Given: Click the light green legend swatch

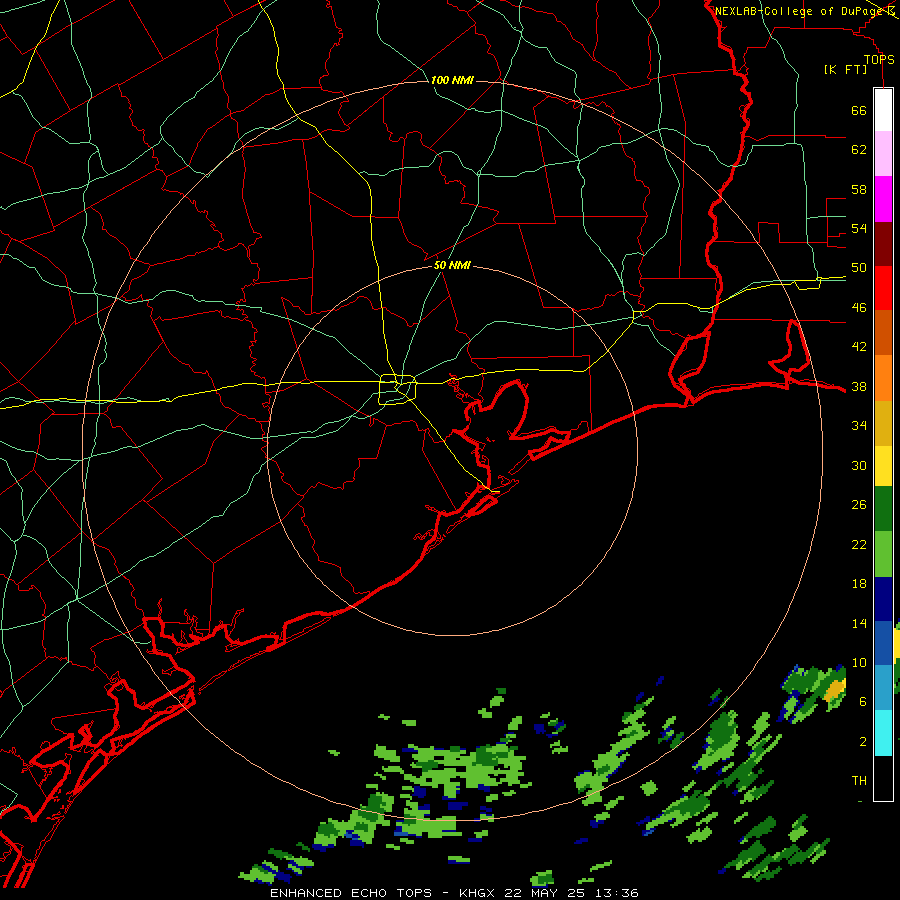Looking at the screenshot, I should (x=883, y=554).
